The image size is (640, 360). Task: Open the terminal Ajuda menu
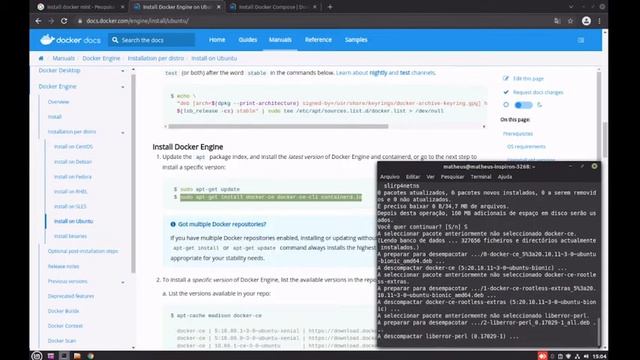[505, 177]
